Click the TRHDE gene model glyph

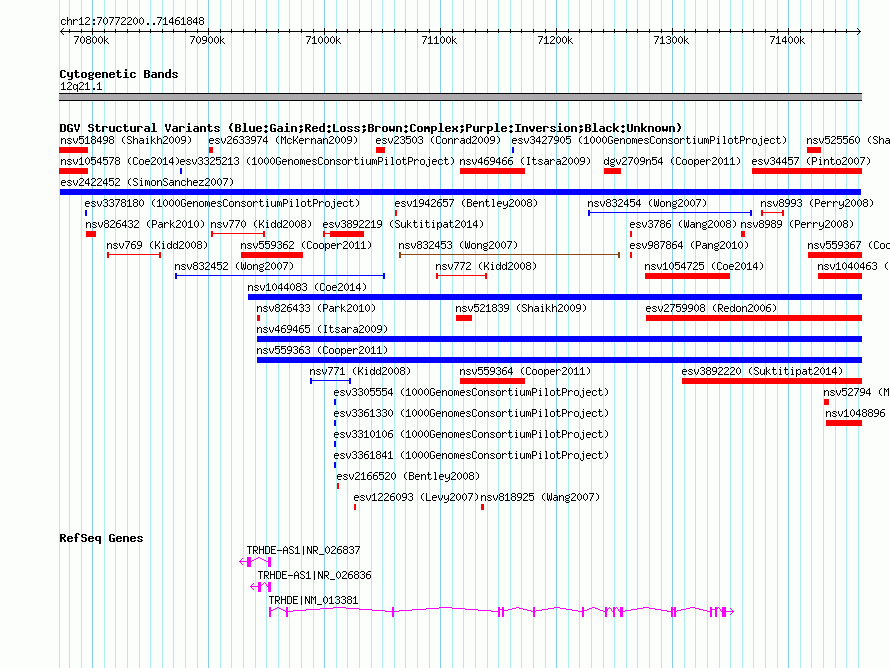click(x=501, y=611)
